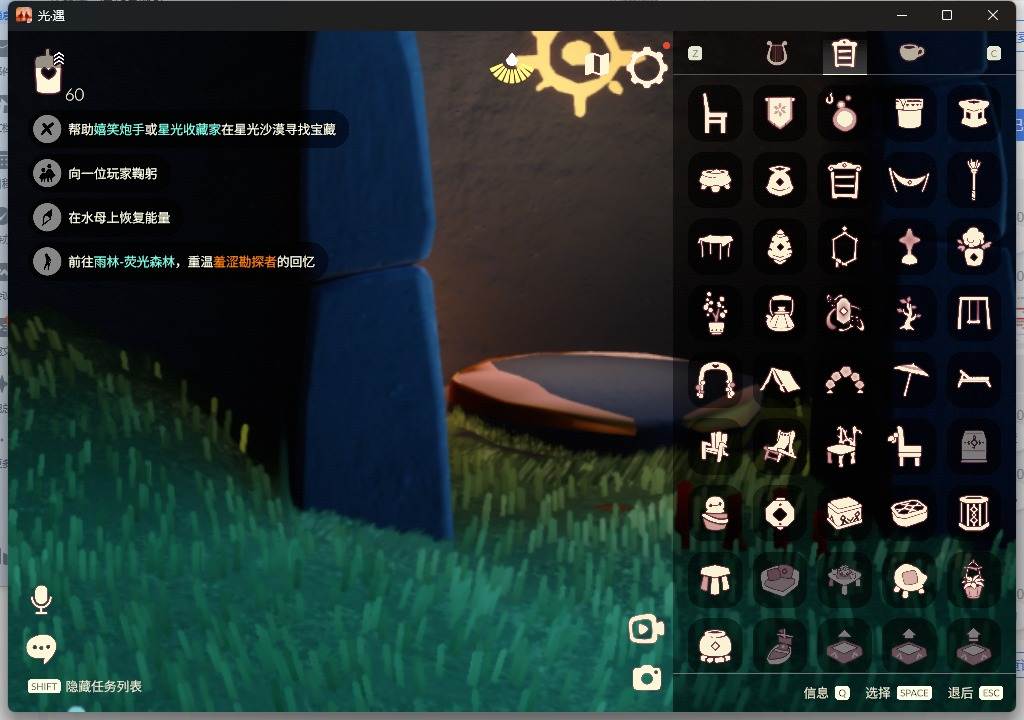Select the dimmed sailboat item
This screenshot has width=1024, height=720.
point(780,647)
